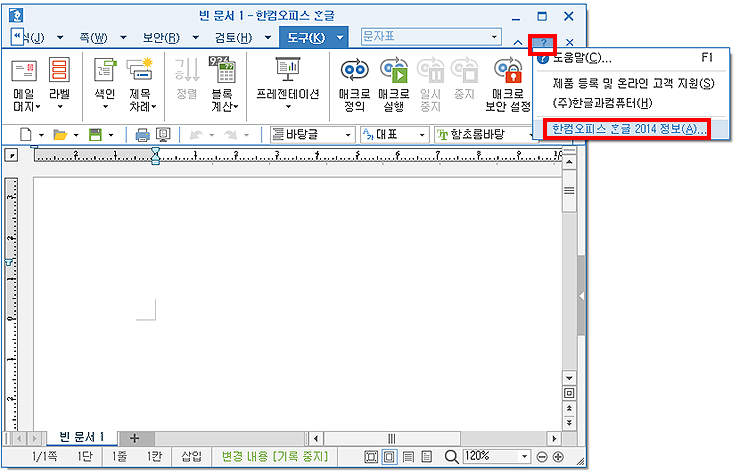This screenshot has width=740, height=473.
Task: Choose (주)한글과컴퓨터(H) menu entry
Action: click(632, 103)
